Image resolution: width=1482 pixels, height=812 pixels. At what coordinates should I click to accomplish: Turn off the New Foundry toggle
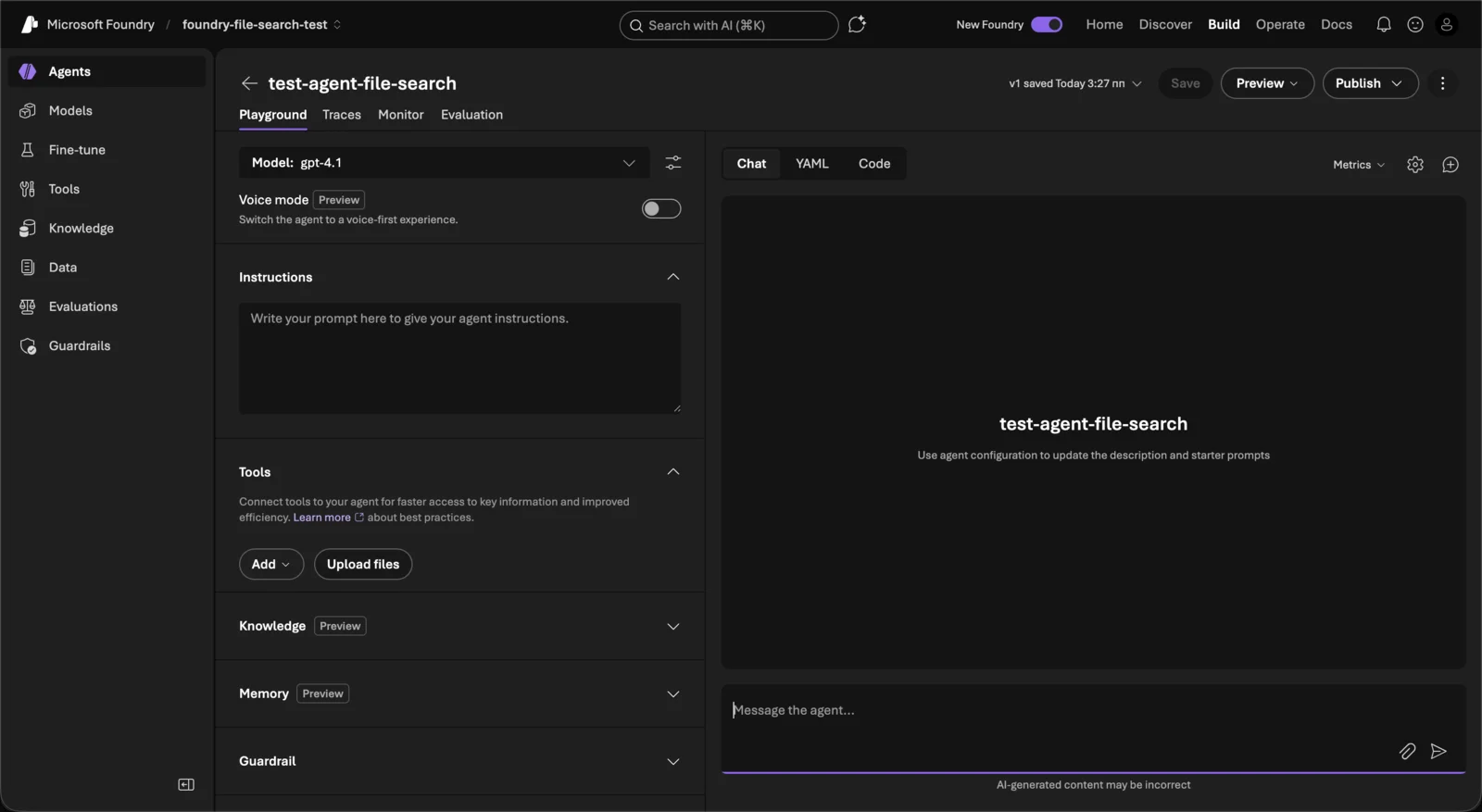[1047, 25]
